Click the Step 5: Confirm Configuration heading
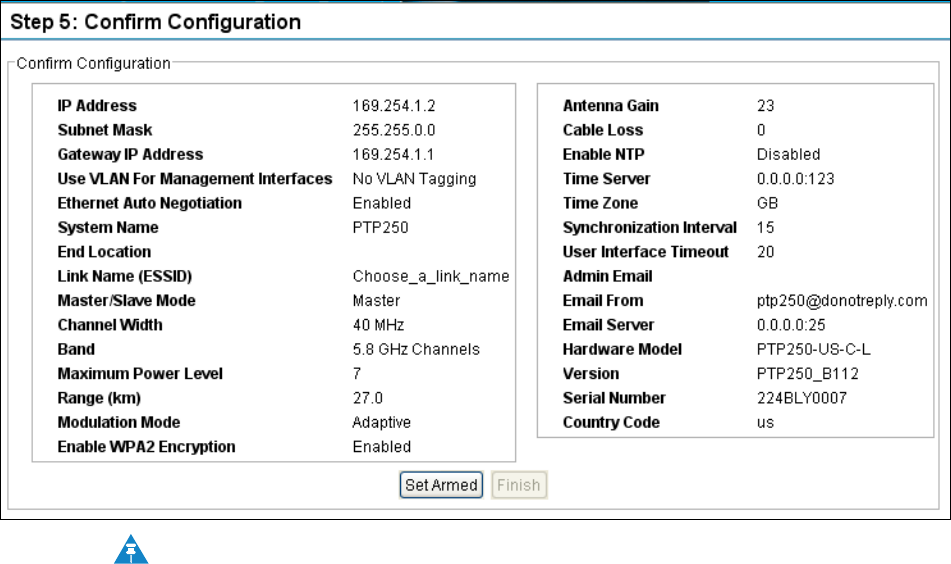The height and width of the screenshot is (564, 951). [155, 22]
